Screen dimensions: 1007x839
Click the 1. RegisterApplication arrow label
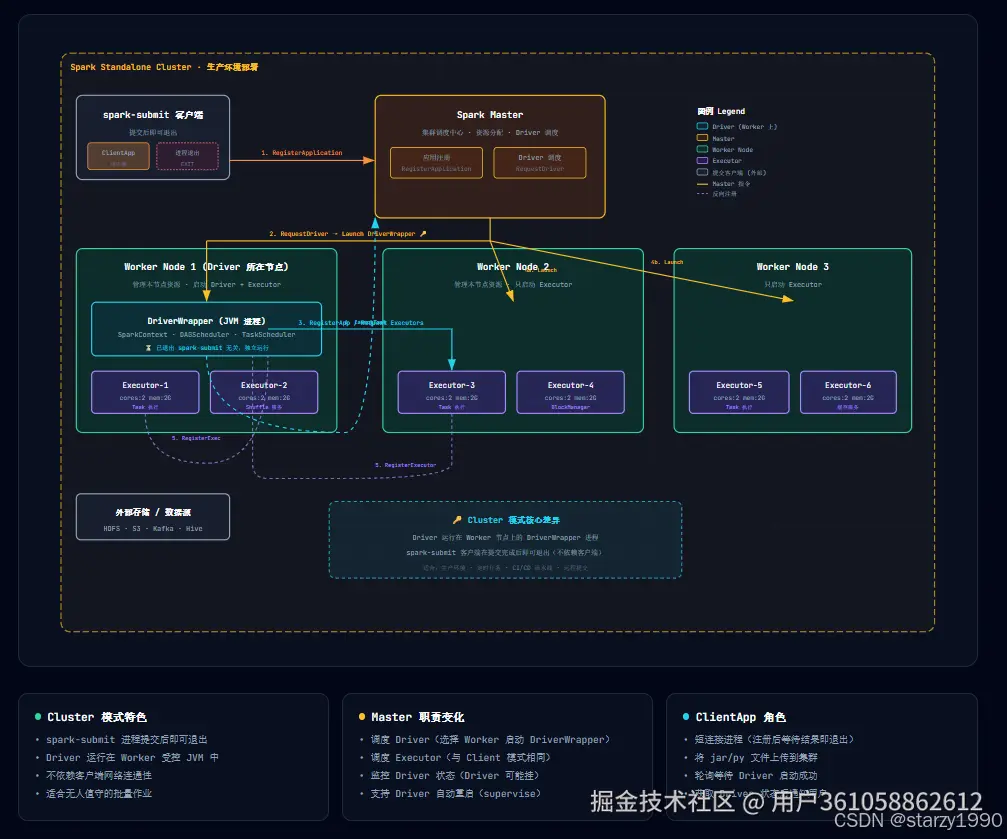302,153
